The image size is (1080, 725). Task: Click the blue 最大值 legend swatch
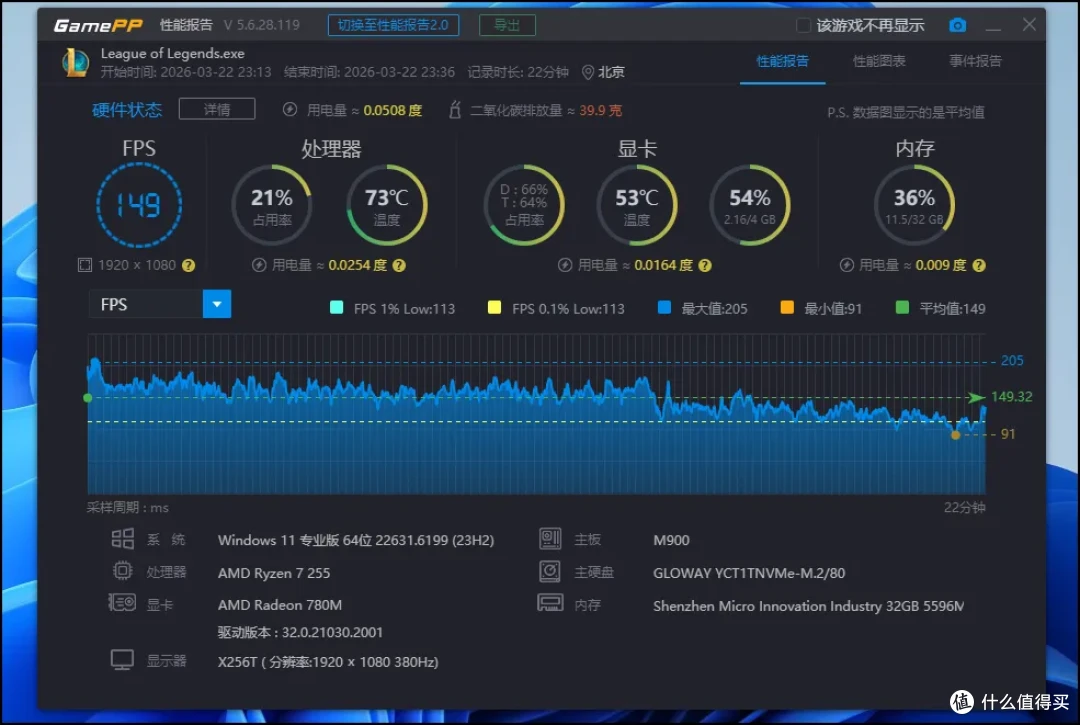pos(664,307)
